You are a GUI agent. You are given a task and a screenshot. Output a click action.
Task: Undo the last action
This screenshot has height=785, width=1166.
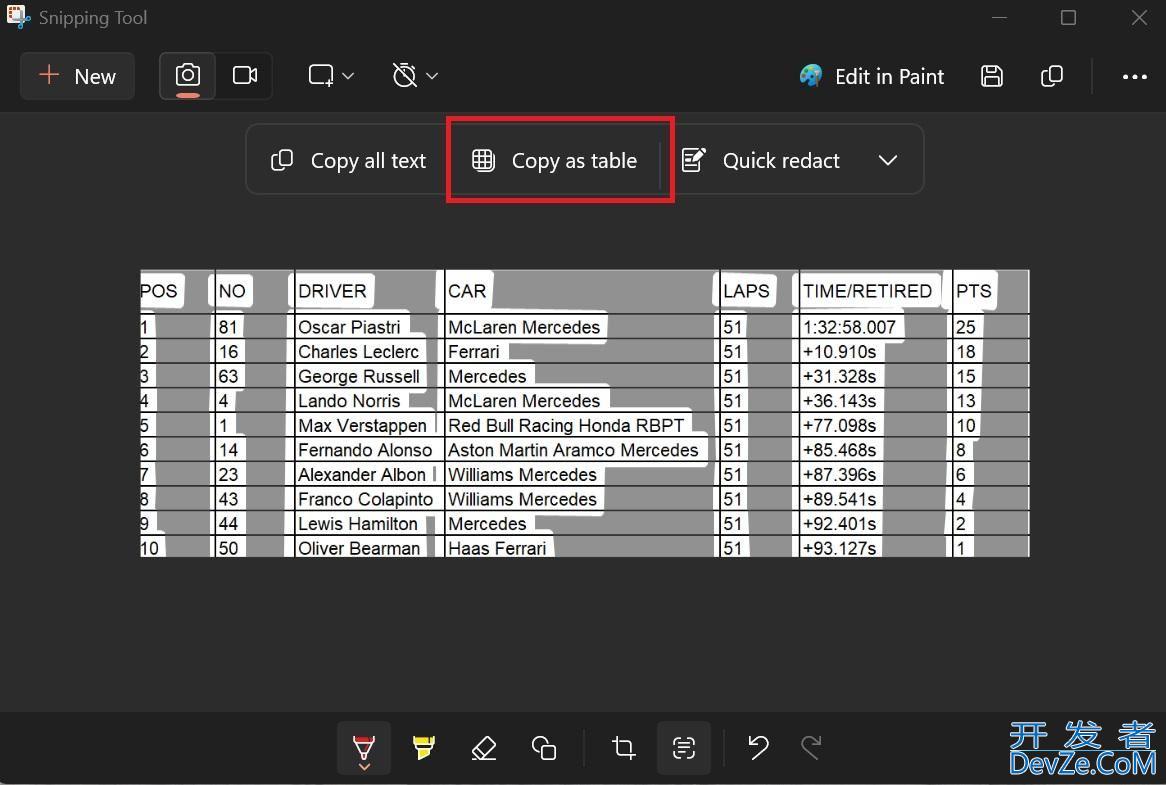click(758, 748)
